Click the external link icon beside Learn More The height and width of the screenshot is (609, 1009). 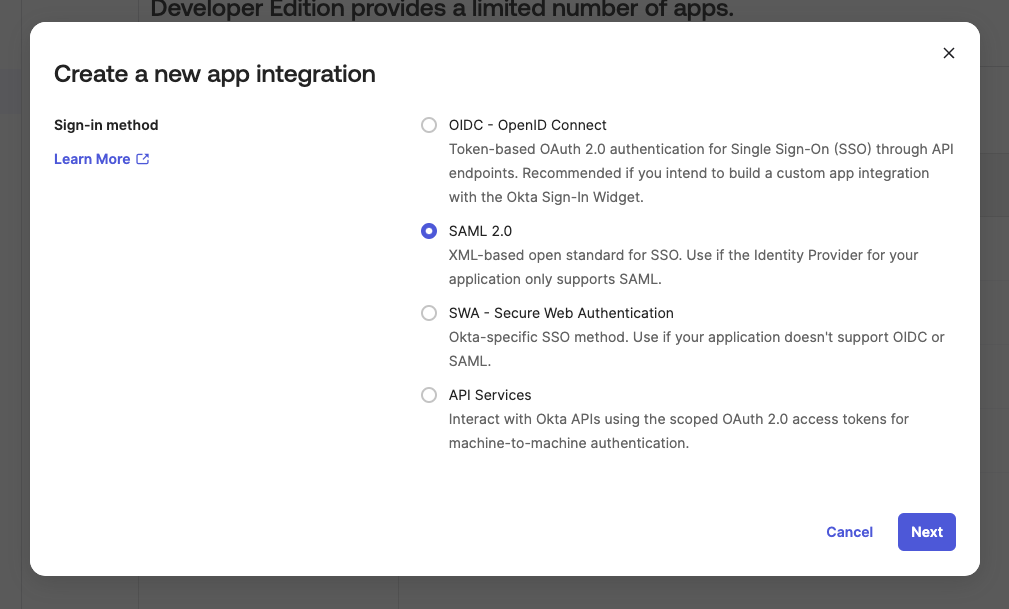143,159
